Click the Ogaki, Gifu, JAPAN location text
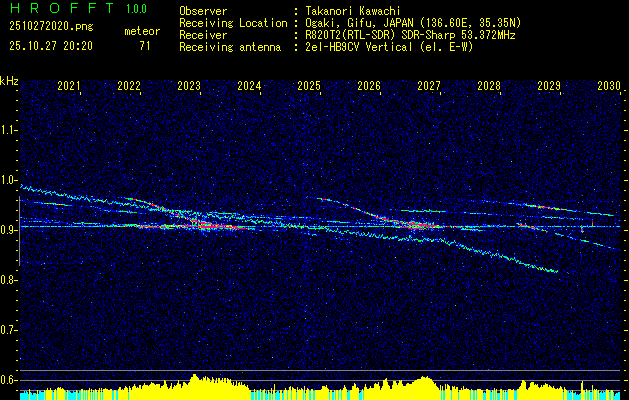629x400 pixels. tap(413, 23)
